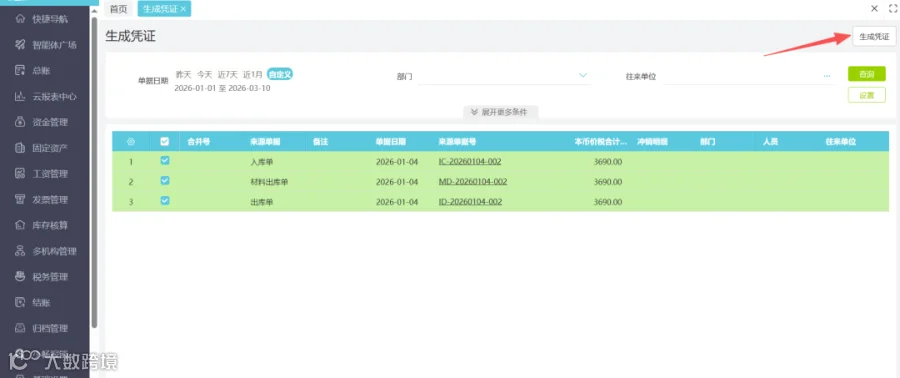Click 往来单位 ellipsis lookup icon
The width and height of the screenshot is (900, 378).
point(827,76)
